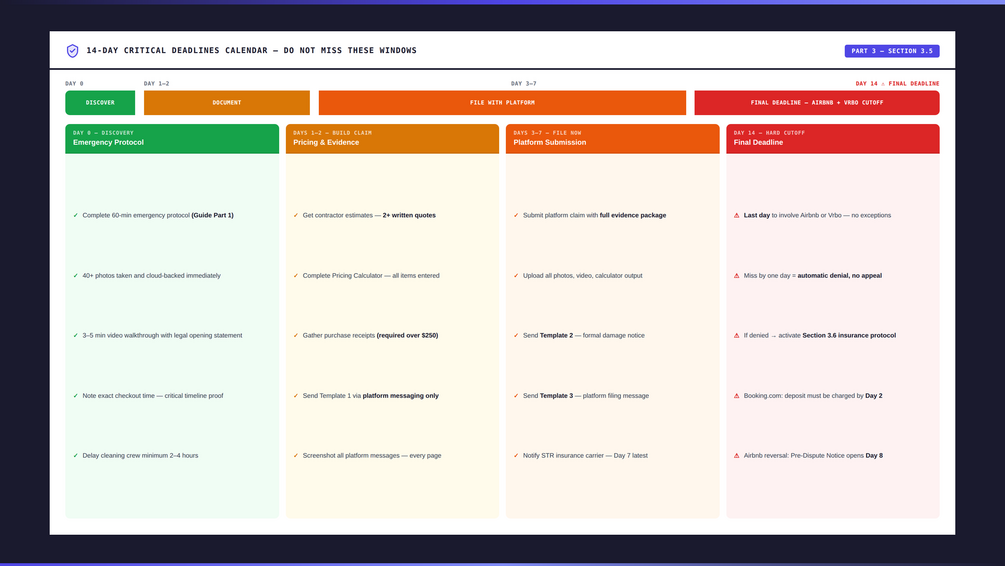Click warning icon beside If denied activate Section 3.6
This screenshot has height=566, width=1005.
coord(736,335)
